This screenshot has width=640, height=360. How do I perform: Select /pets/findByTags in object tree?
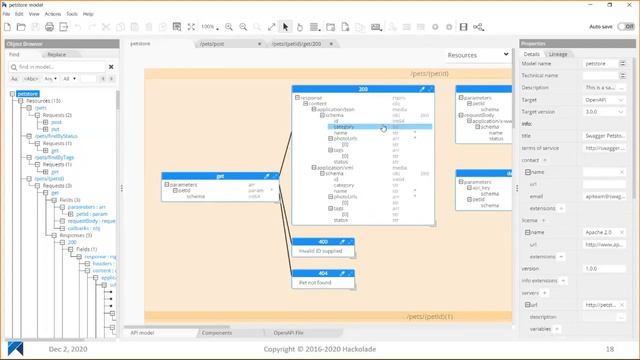[54, 157]
